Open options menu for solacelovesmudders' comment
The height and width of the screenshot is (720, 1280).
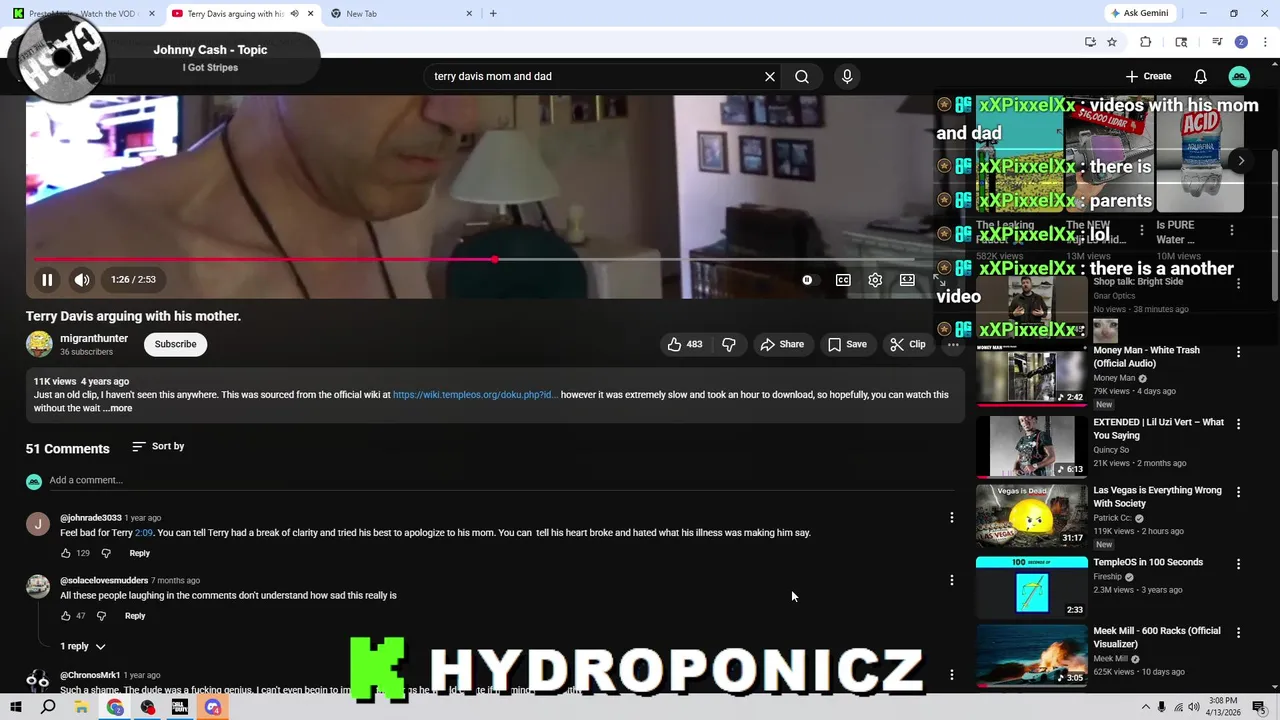pyautogui.click(x=952, y=580)
